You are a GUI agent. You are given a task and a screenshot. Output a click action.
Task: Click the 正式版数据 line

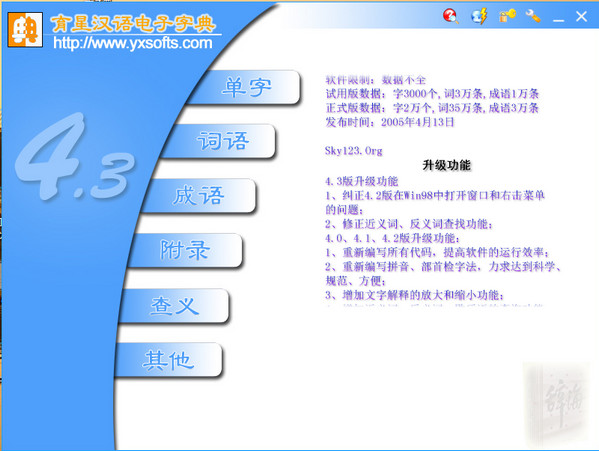[432, 108]
